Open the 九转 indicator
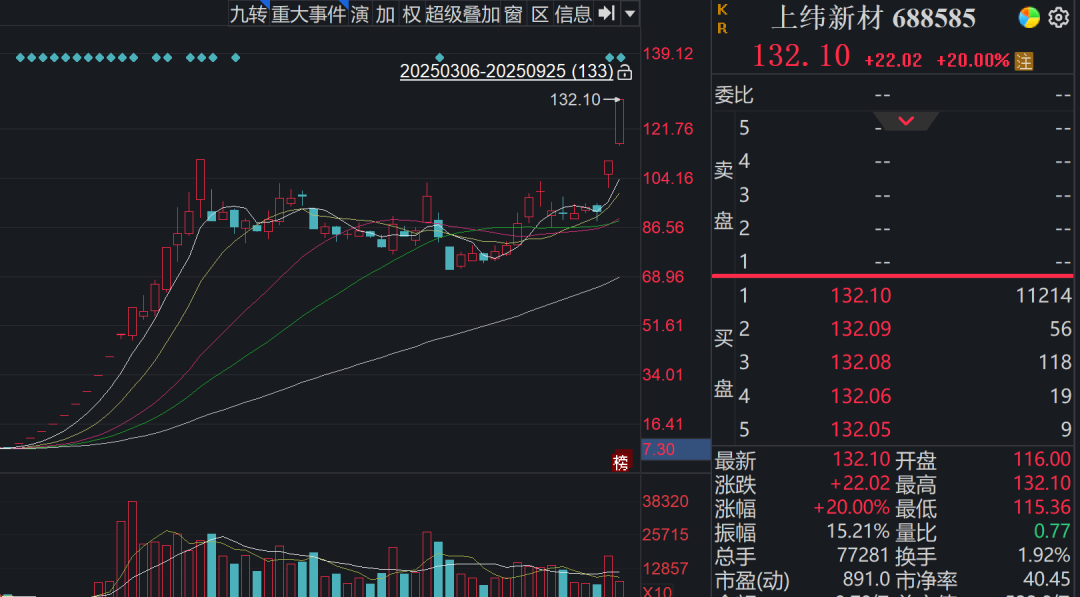Image resolution: width=1080 pixels, height=597 pixels. (248, 14)
